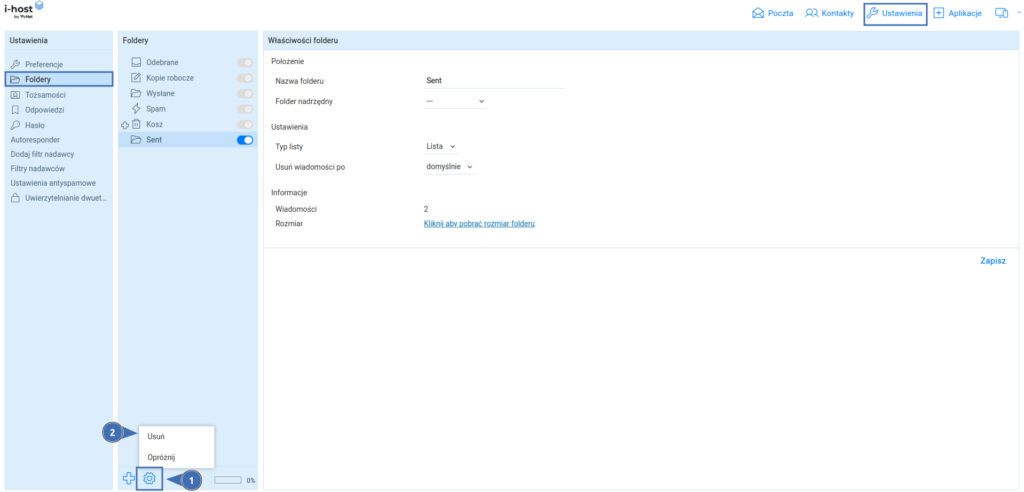Click the Kosz trash folder icon

[136, 124]
